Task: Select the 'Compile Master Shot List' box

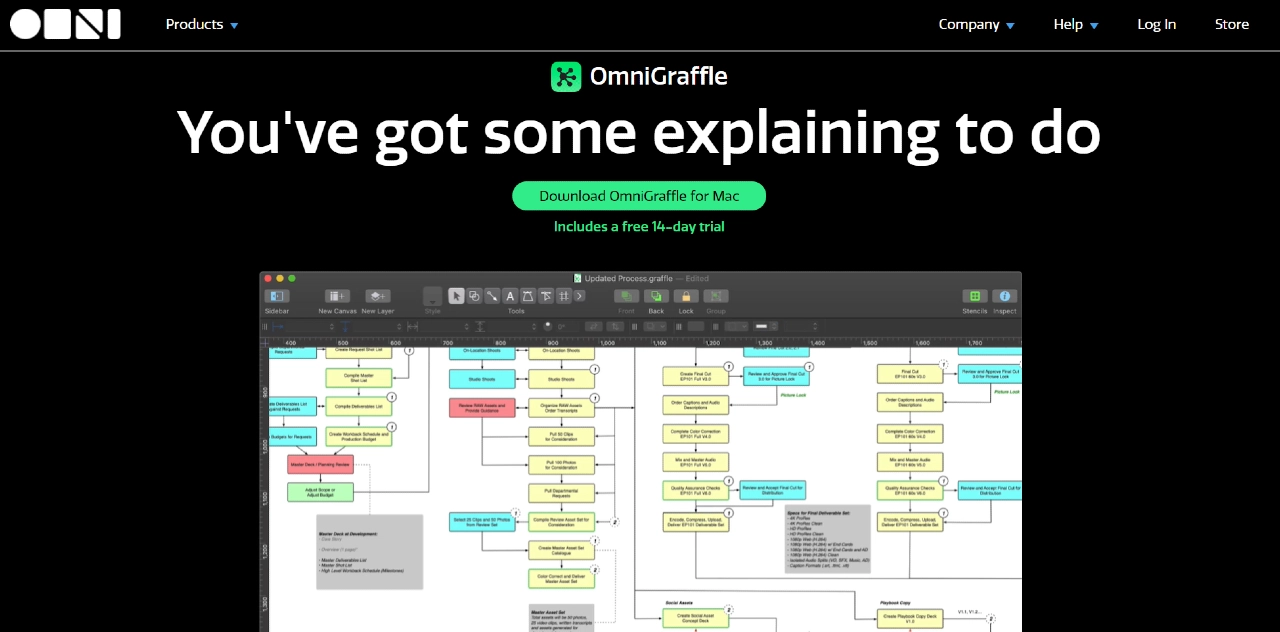Action: click(x=357, y=378)
